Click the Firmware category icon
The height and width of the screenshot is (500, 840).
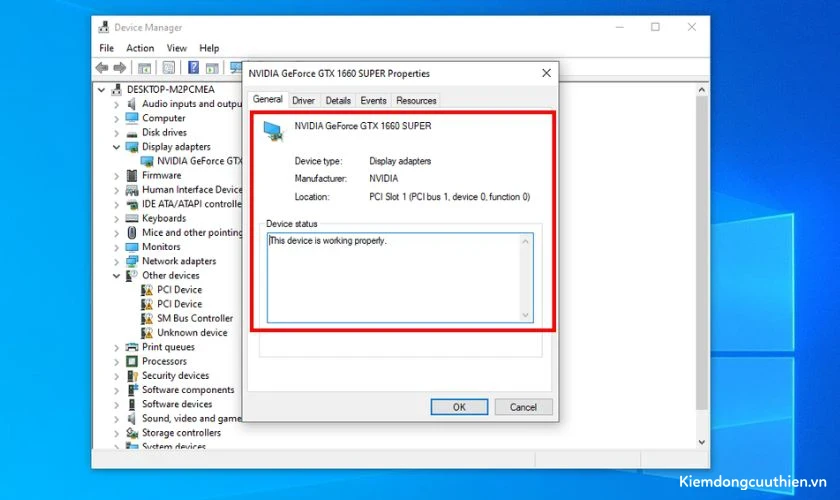[x=131, y=175]
